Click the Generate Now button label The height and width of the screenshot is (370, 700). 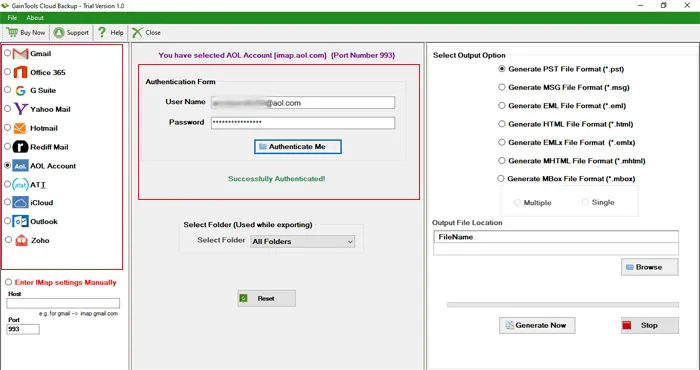[x=541, y=325]
